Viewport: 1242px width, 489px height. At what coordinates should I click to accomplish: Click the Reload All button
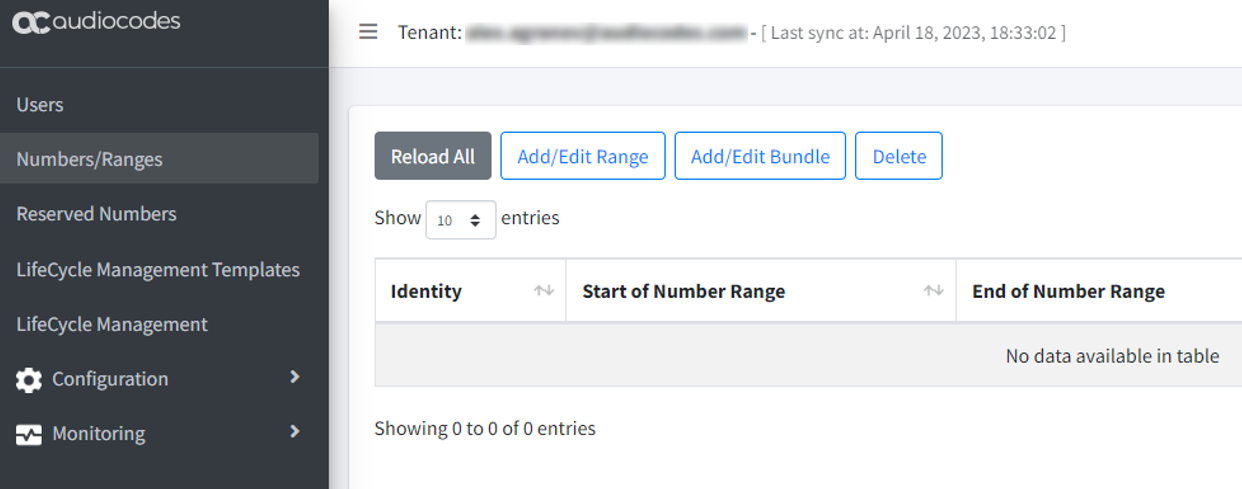tap(433, 156)
